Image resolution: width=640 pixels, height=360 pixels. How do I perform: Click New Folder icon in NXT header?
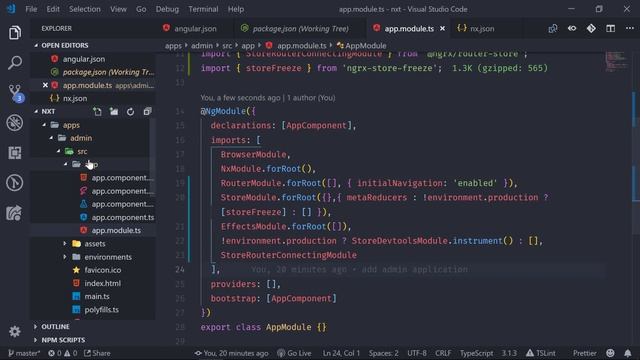[x=114, y=111]
